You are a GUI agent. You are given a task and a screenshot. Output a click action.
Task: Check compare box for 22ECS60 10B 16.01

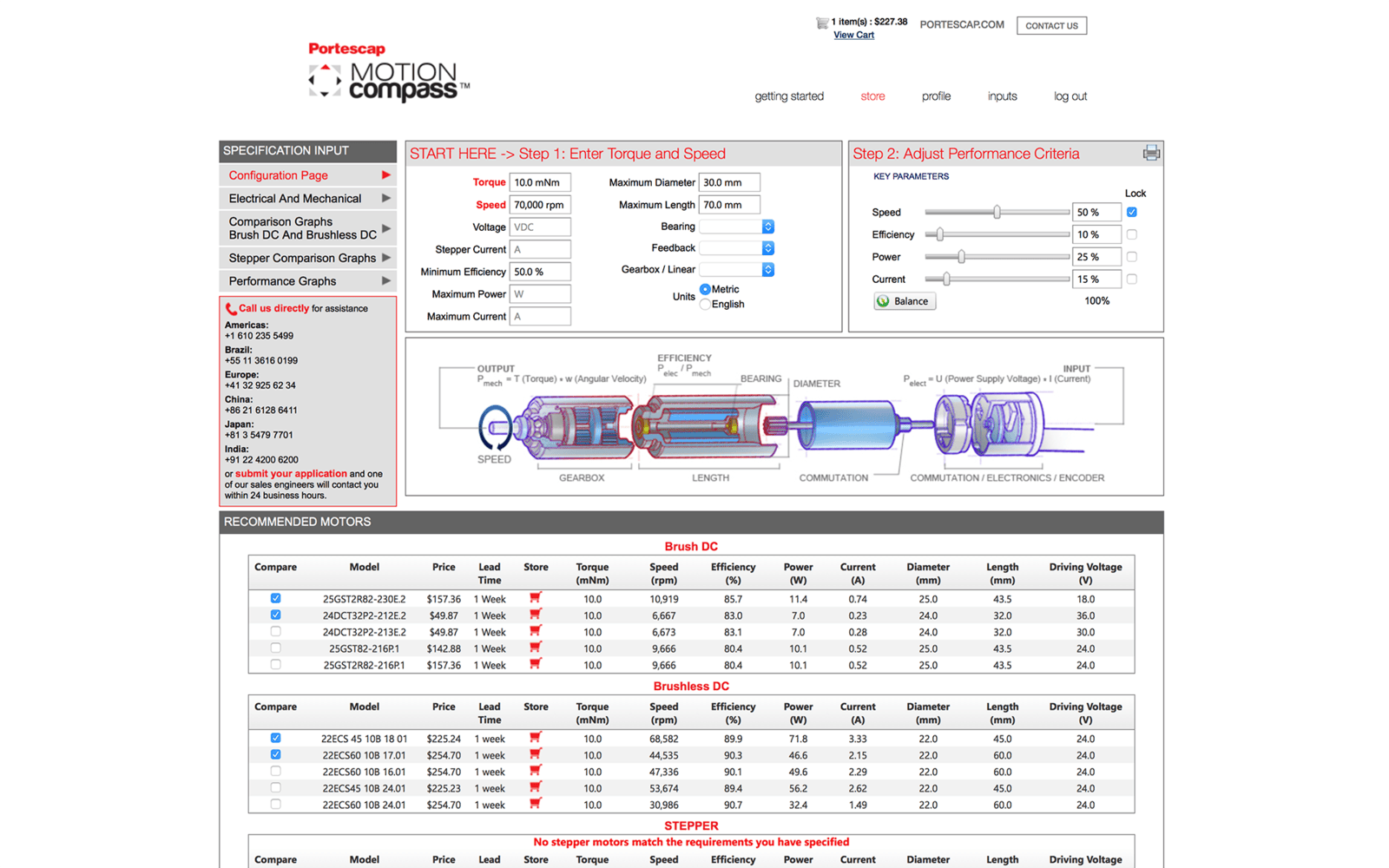(x=275, y=771)
